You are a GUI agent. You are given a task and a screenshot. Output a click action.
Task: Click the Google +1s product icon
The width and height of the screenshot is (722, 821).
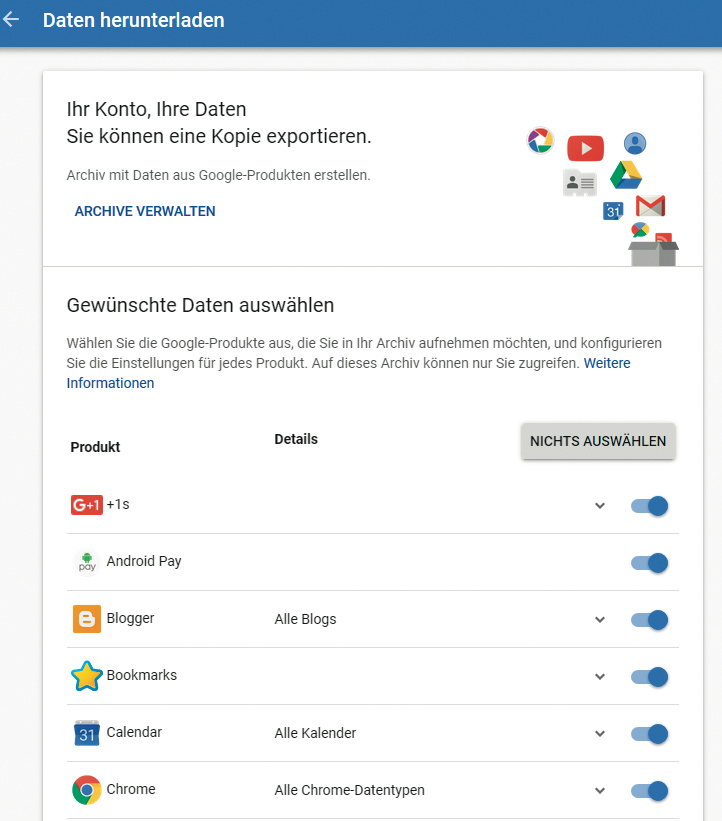(x=86, y=505)
